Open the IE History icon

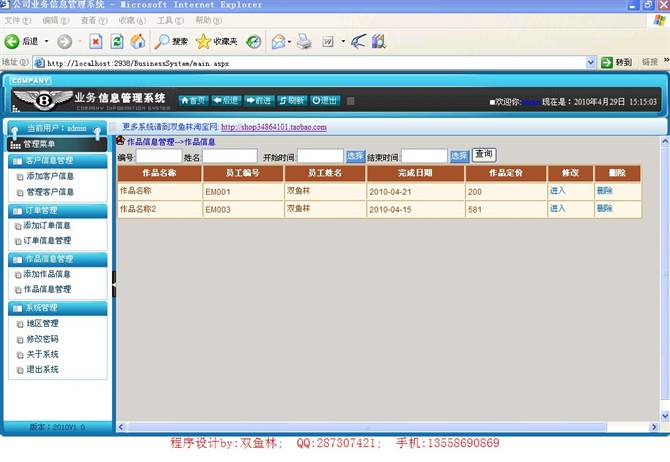pyautogui.click(x=254, y=41)
